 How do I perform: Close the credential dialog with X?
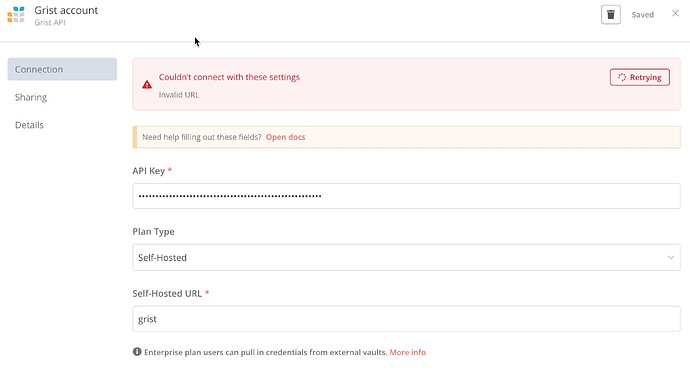(675, 14)
